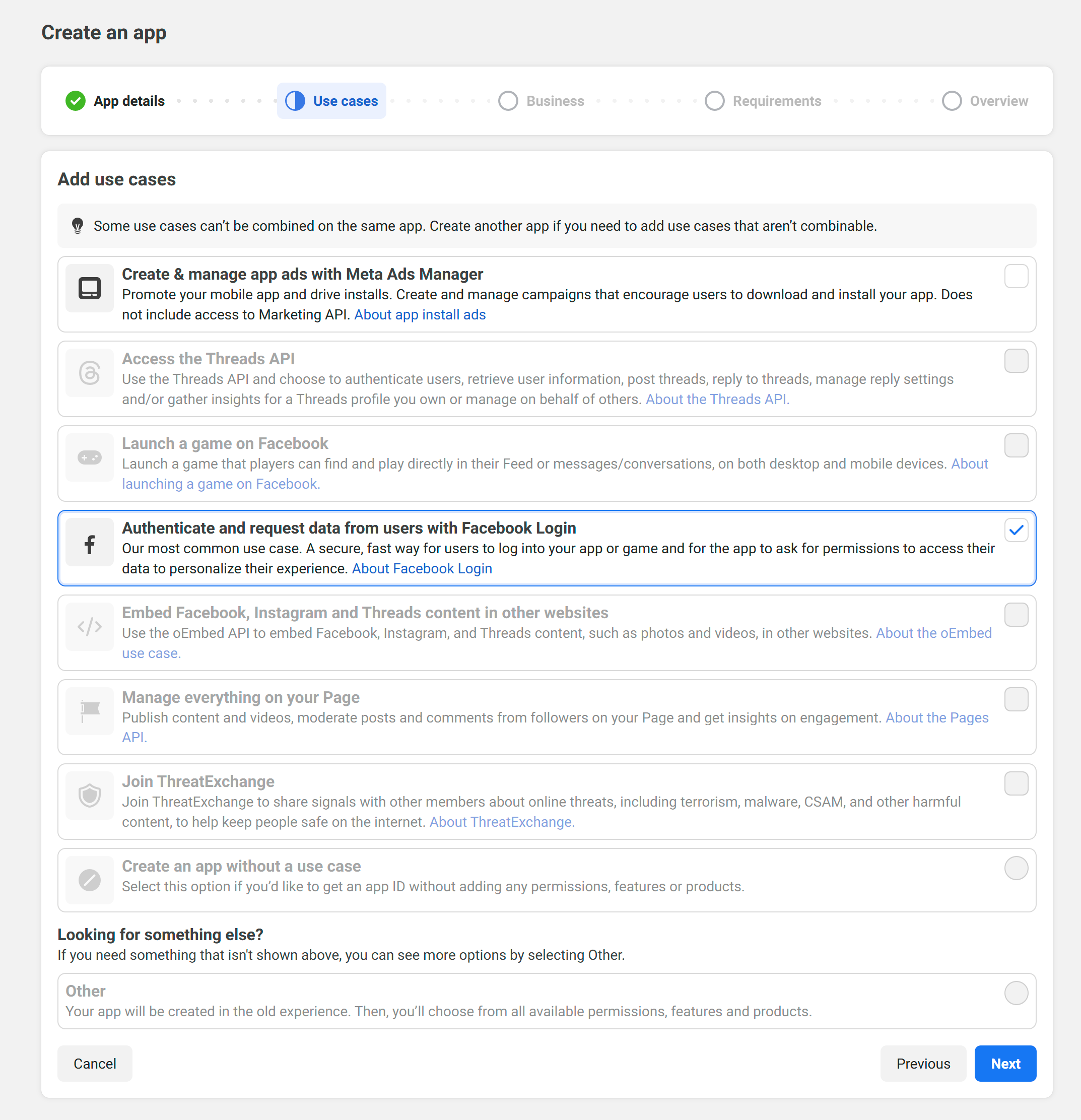The width and height of the screenshot is (1081, 1120).
Task: Go to the App details step
Action: point(115,101)
